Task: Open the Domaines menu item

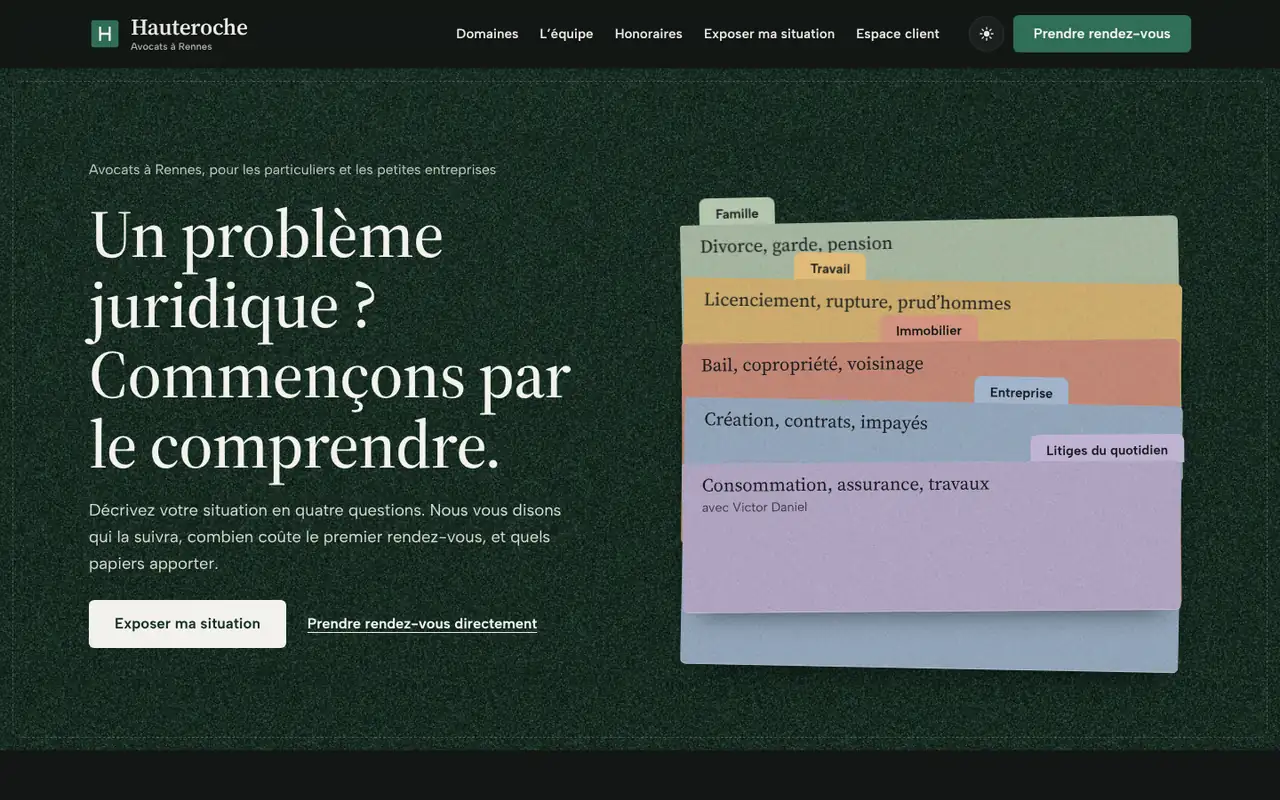Action: (487, 34)
